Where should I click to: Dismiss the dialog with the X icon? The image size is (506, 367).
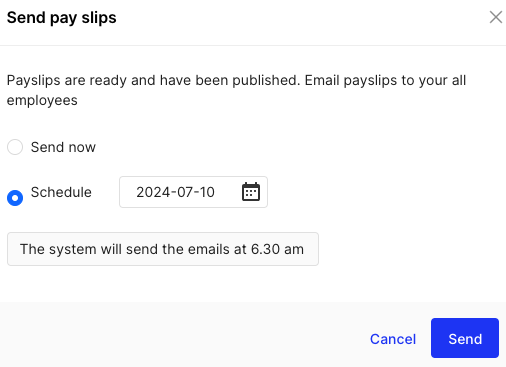(496, 17)
